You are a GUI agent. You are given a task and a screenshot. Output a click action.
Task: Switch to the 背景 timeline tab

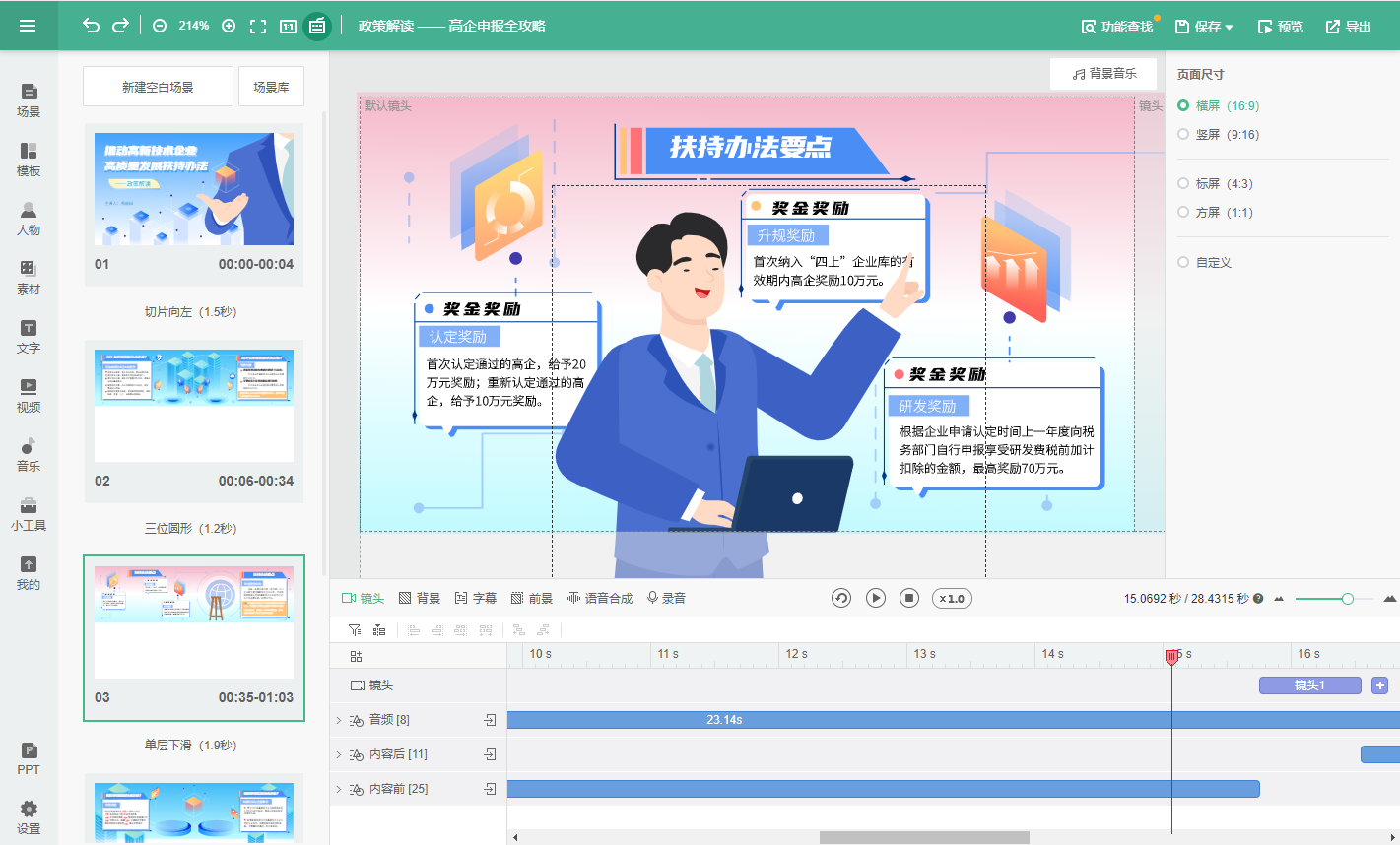tap(420, 598)
